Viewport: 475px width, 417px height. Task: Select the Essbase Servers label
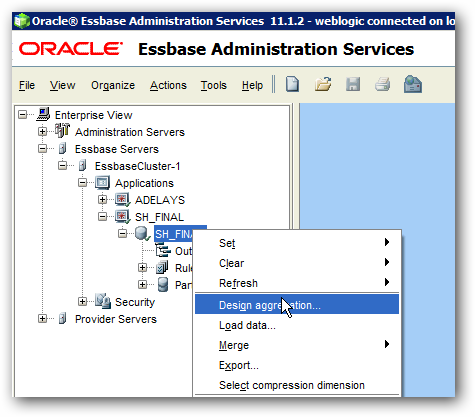click(x=117, y=149)
